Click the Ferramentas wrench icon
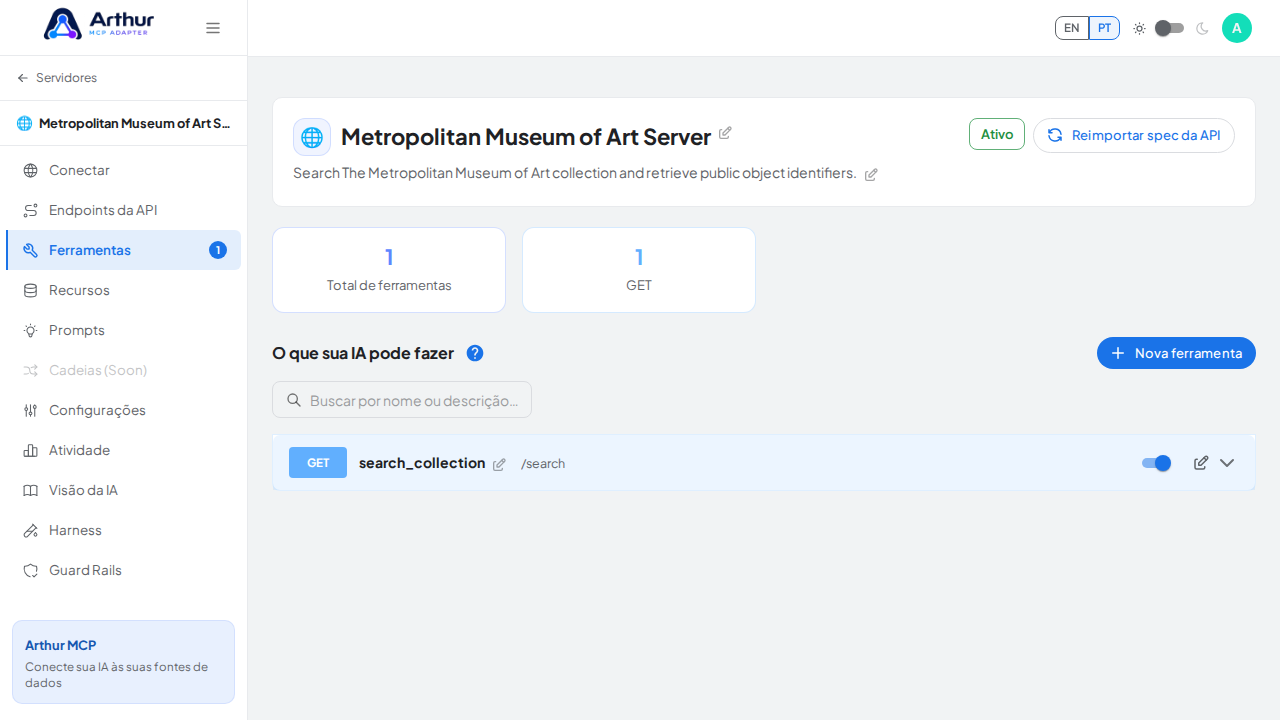The height and width of the screenshot is (720, 1280). (x=31, y=250)
